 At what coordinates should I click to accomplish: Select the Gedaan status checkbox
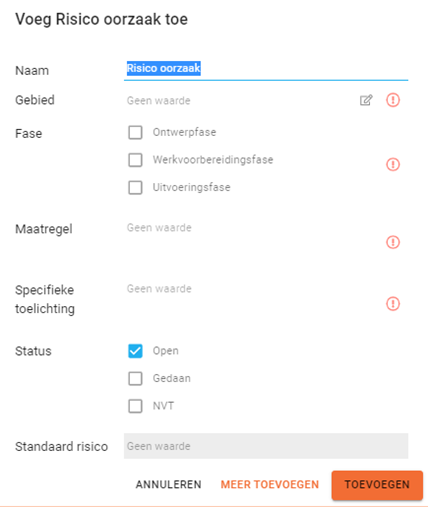pyautogui.click(x=135, y=379)
